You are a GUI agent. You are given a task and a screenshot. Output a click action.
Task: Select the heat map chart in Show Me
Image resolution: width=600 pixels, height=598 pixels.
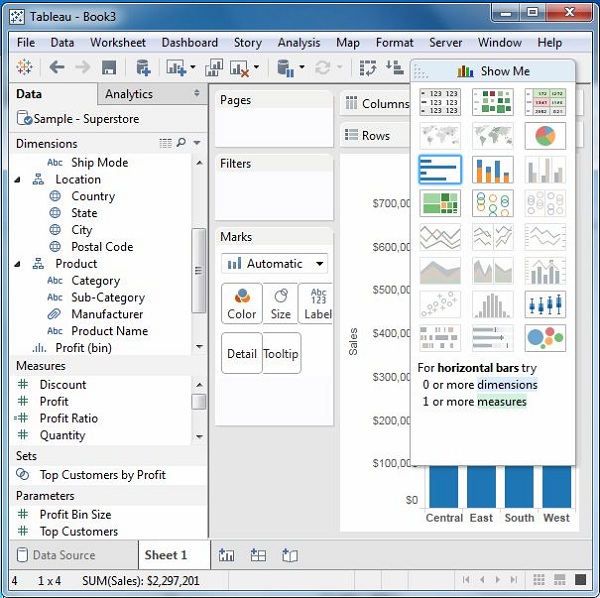point(492,102)
